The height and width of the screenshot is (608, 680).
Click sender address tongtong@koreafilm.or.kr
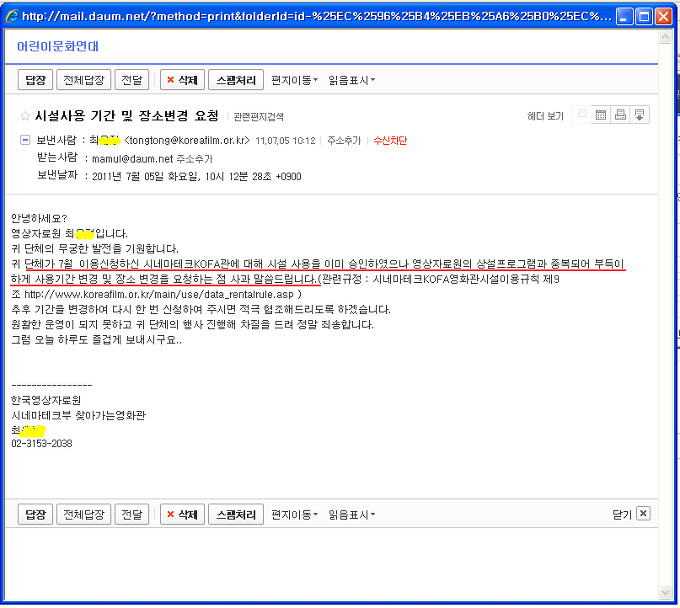click(x=187, y=141)
